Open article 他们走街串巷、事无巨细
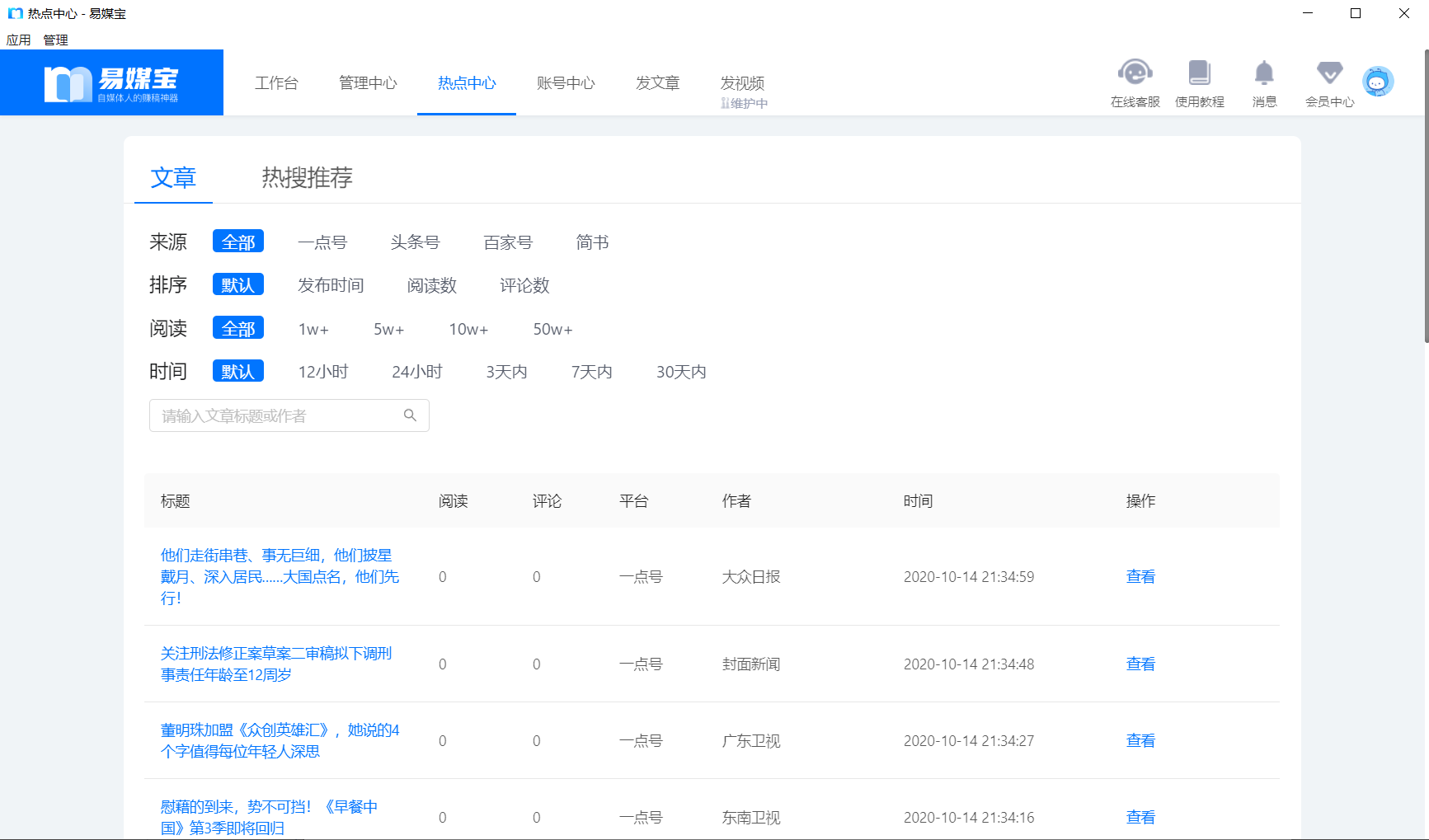This screenshot has height=840, width=1429. 280,576
